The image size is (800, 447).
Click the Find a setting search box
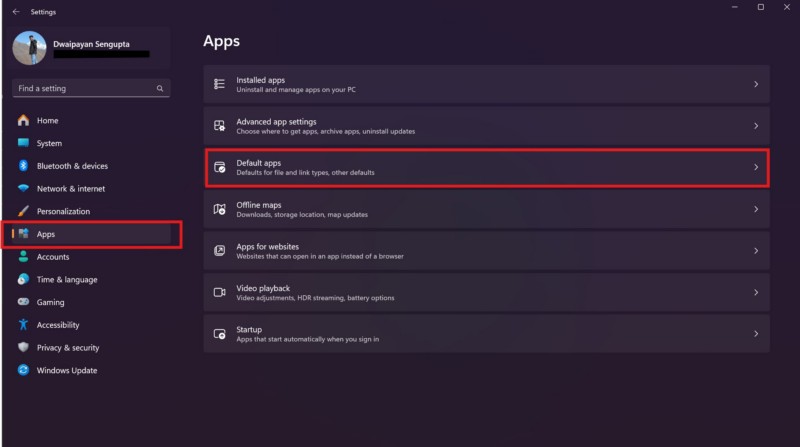85,89
